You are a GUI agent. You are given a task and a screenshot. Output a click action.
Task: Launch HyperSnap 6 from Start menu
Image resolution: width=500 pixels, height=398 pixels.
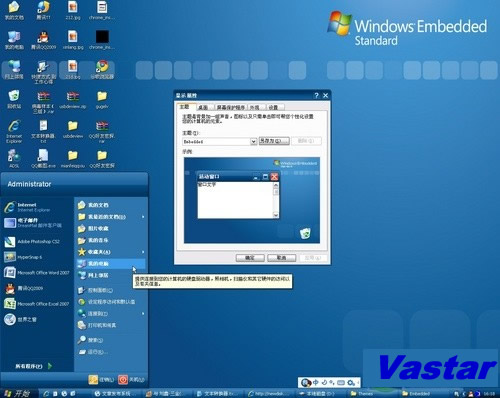click(x=23, y=257)
